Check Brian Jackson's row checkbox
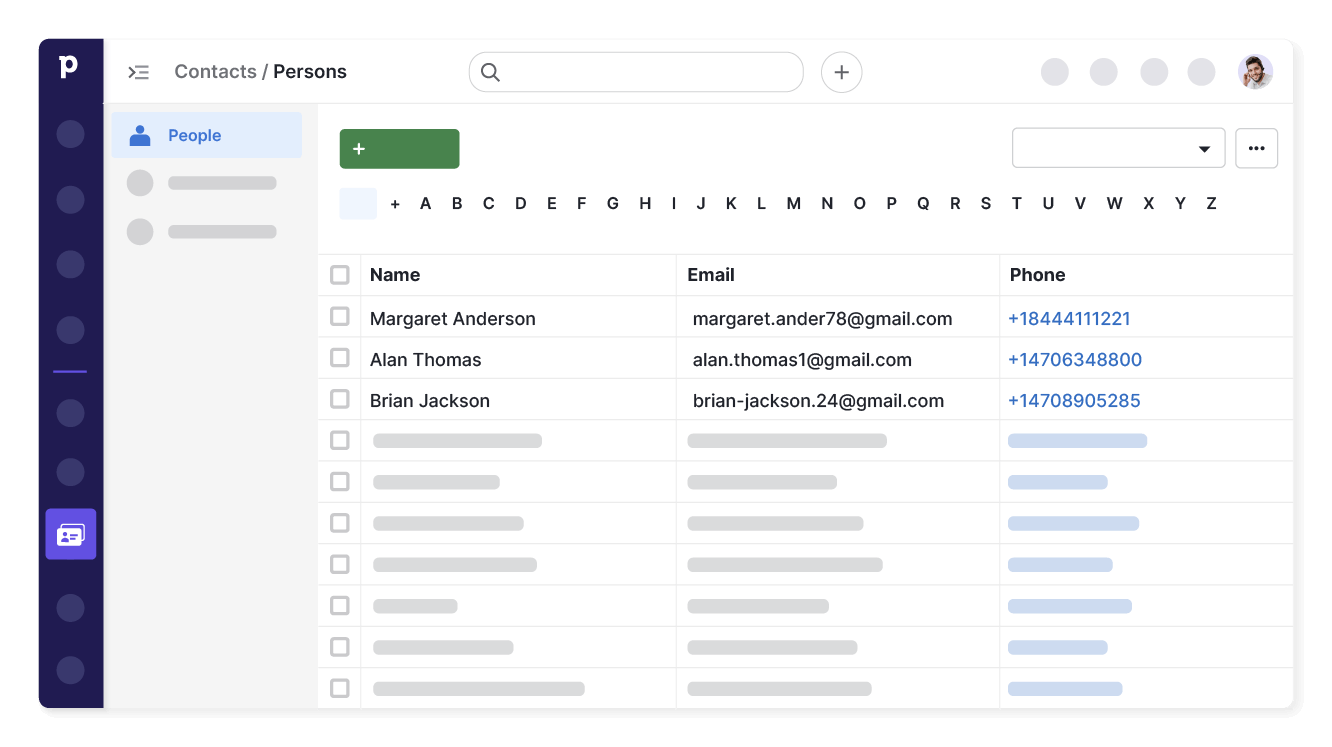Screen dimensions: 1332x747 pos(339,399)
